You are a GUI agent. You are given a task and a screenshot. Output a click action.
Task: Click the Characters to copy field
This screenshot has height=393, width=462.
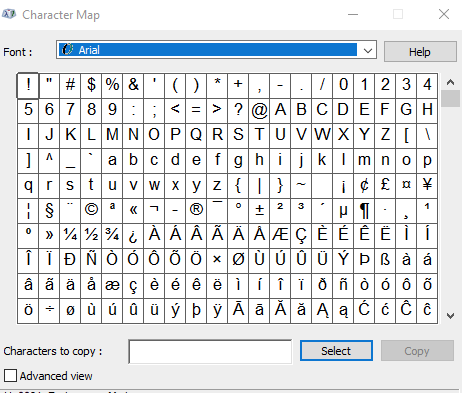point(210,352)
